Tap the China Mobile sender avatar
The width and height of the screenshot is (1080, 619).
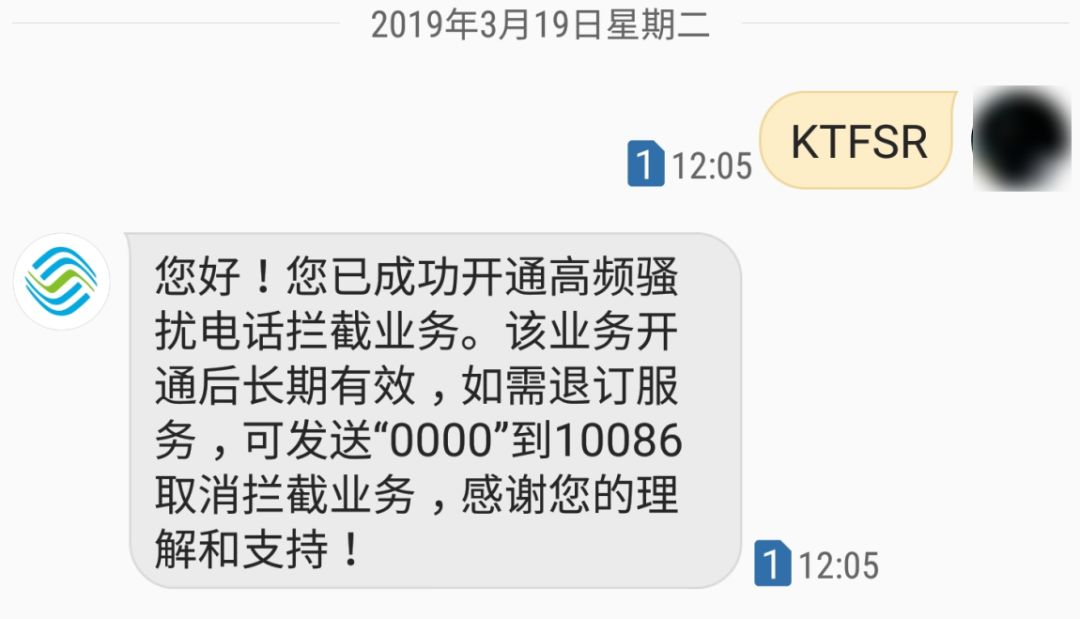point(62,282)
